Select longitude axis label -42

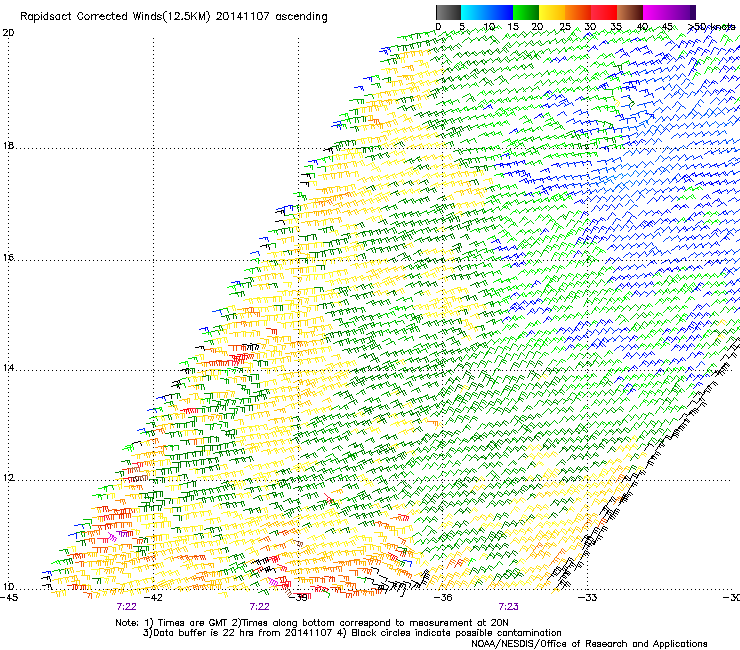[x=153, y=598]
